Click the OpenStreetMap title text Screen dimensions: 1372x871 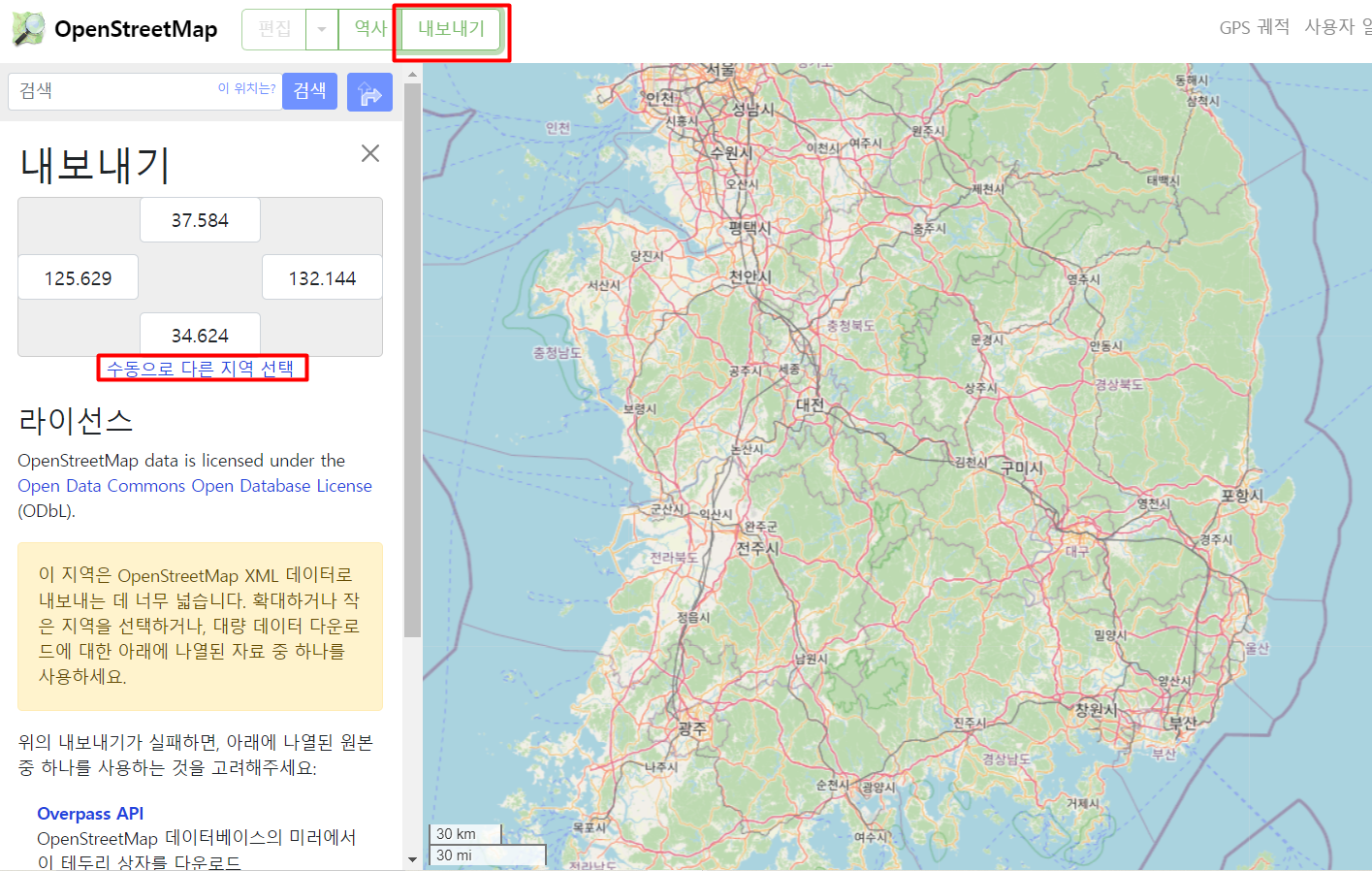[x=136, y=29]
